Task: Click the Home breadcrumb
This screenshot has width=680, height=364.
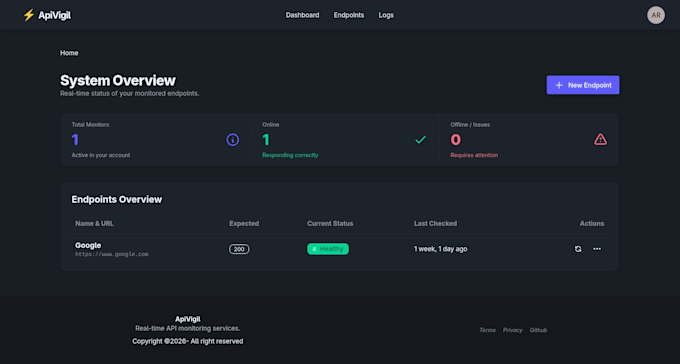Action: click(69, 53)
